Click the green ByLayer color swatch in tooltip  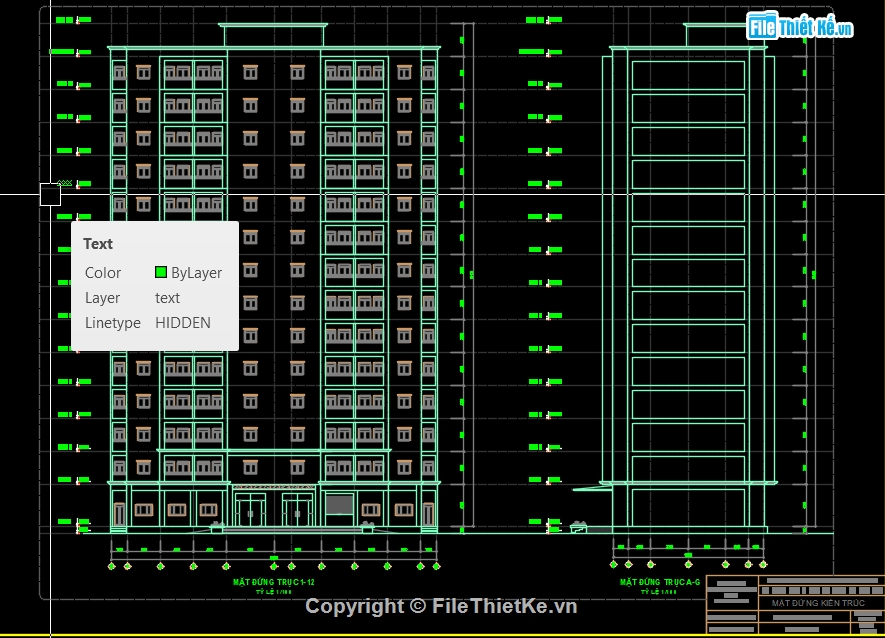coord(161,272)
